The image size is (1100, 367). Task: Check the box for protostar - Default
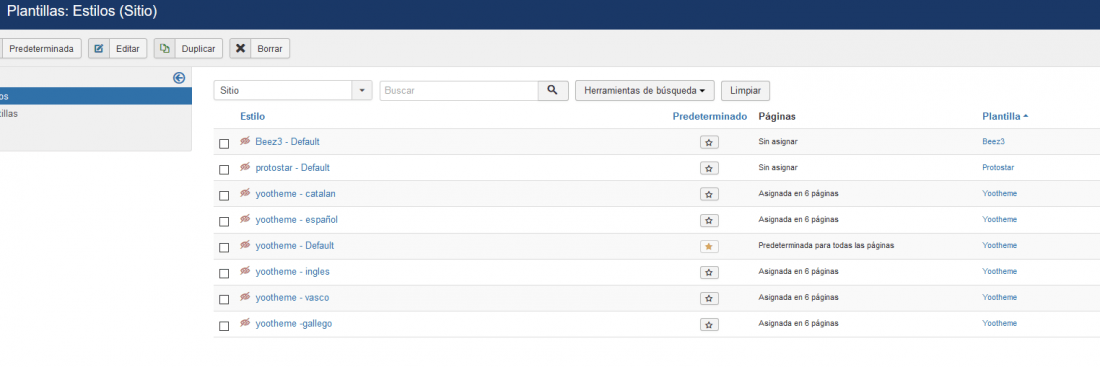point(224,170)
